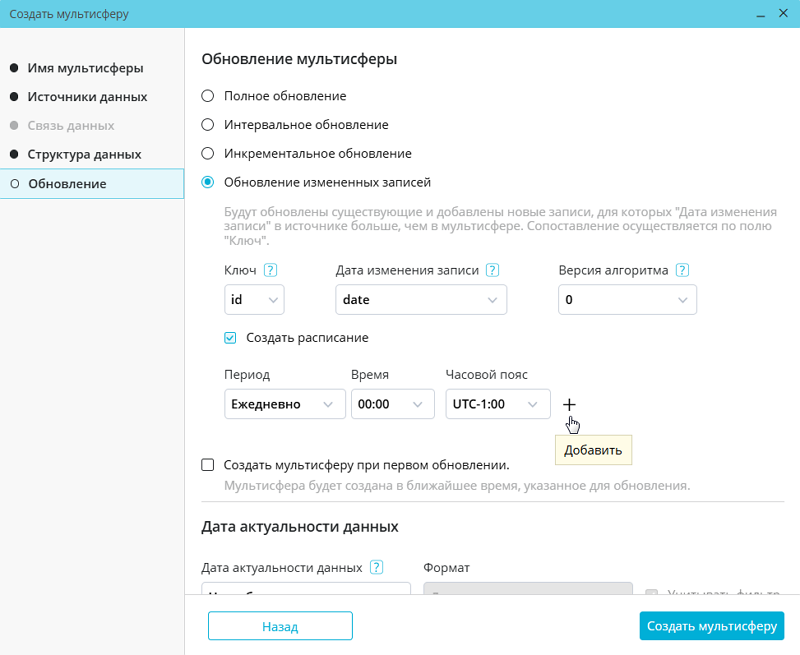Uncheck Создать расписание checkbox

pos(231,338)
